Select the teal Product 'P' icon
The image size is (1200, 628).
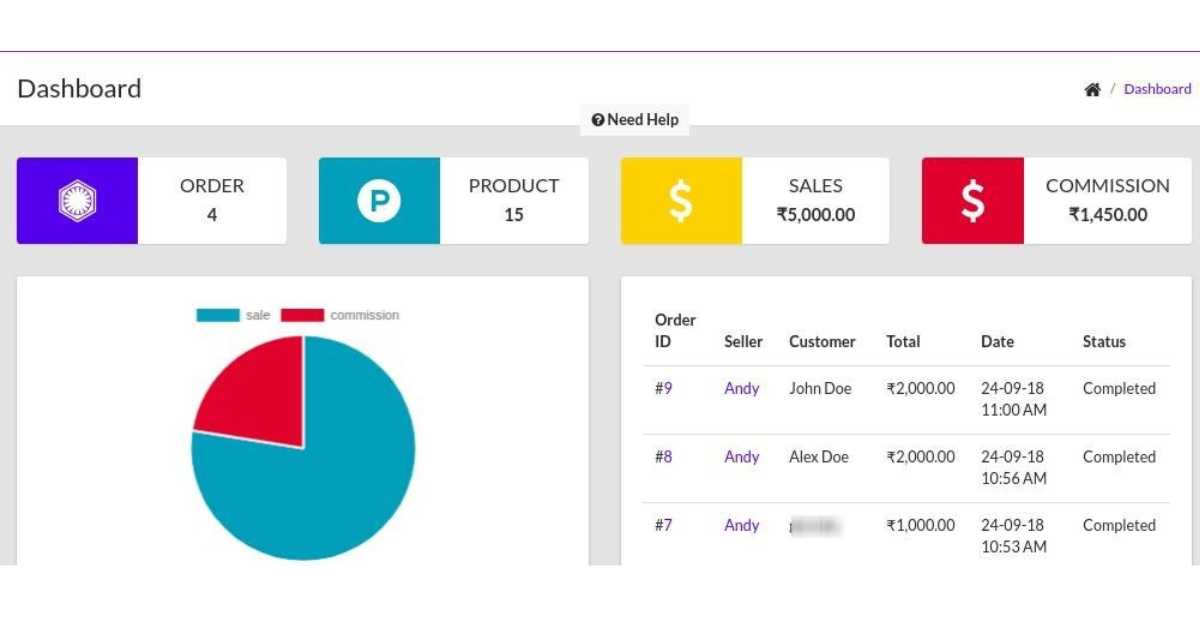[x=380, y=200]
